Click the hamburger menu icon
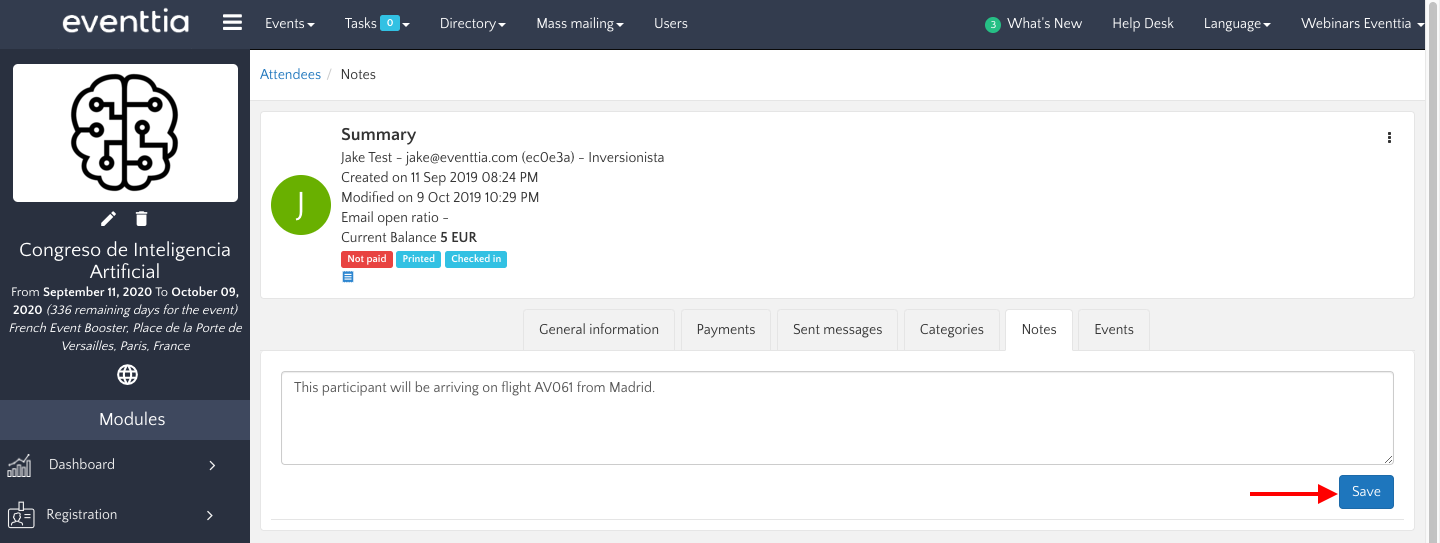Image resolution: width=1440 pixels, height=543 pixels. 232,23
